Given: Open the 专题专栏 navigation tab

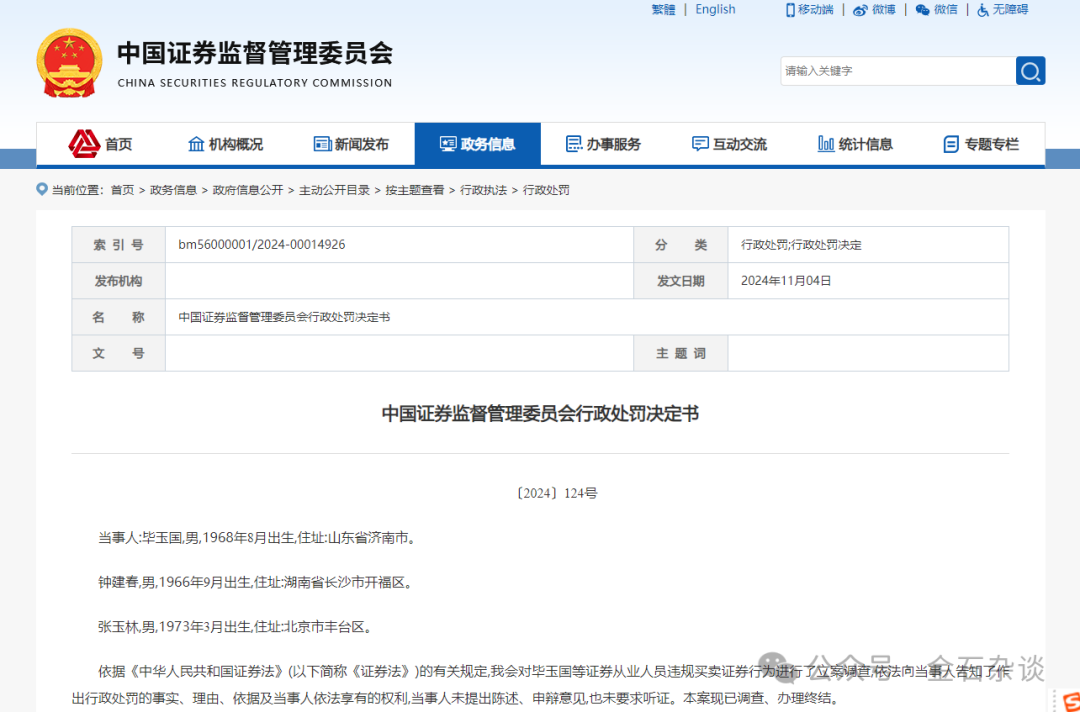Looking at the screenshot, I should 982,144.
